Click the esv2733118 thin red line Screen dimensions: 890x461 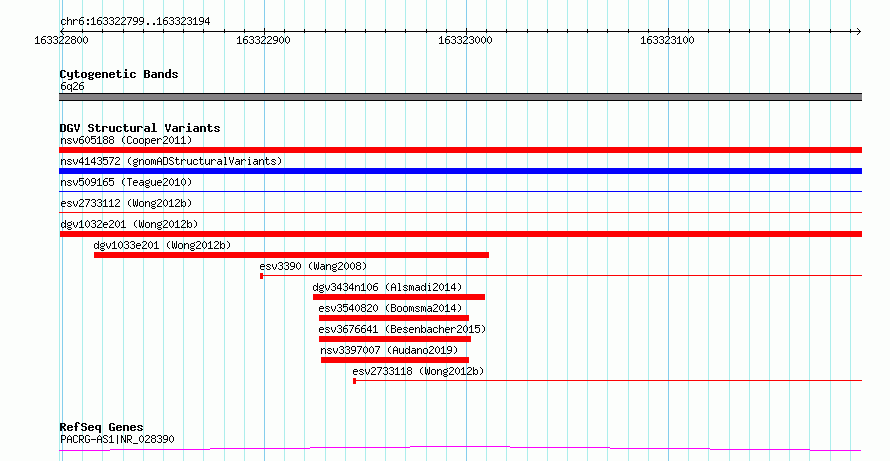[607, 381]
